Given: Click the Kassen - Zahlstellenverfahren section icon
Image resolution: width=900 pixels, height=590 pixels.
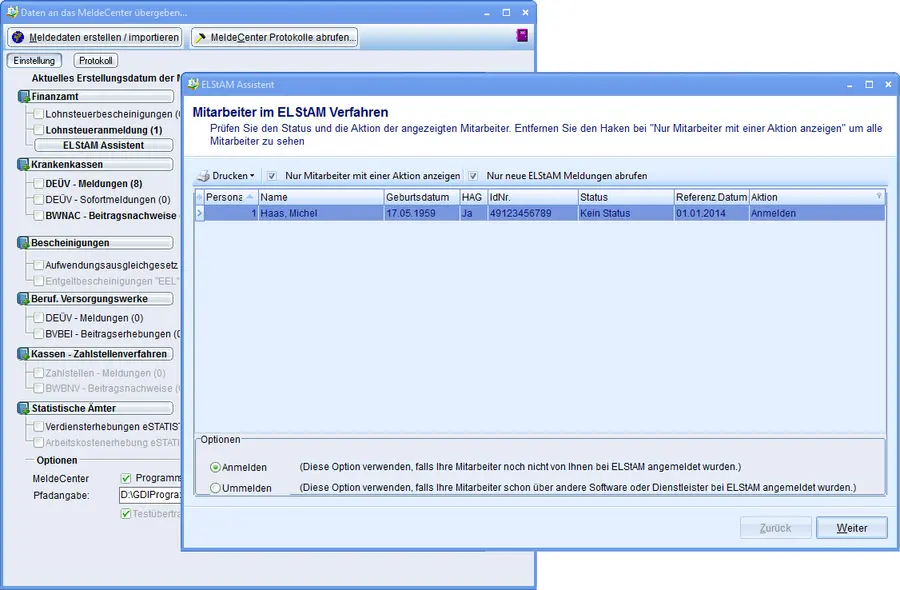Looking at the screenshot, I should pyautogui.click(x=24, y=354).
